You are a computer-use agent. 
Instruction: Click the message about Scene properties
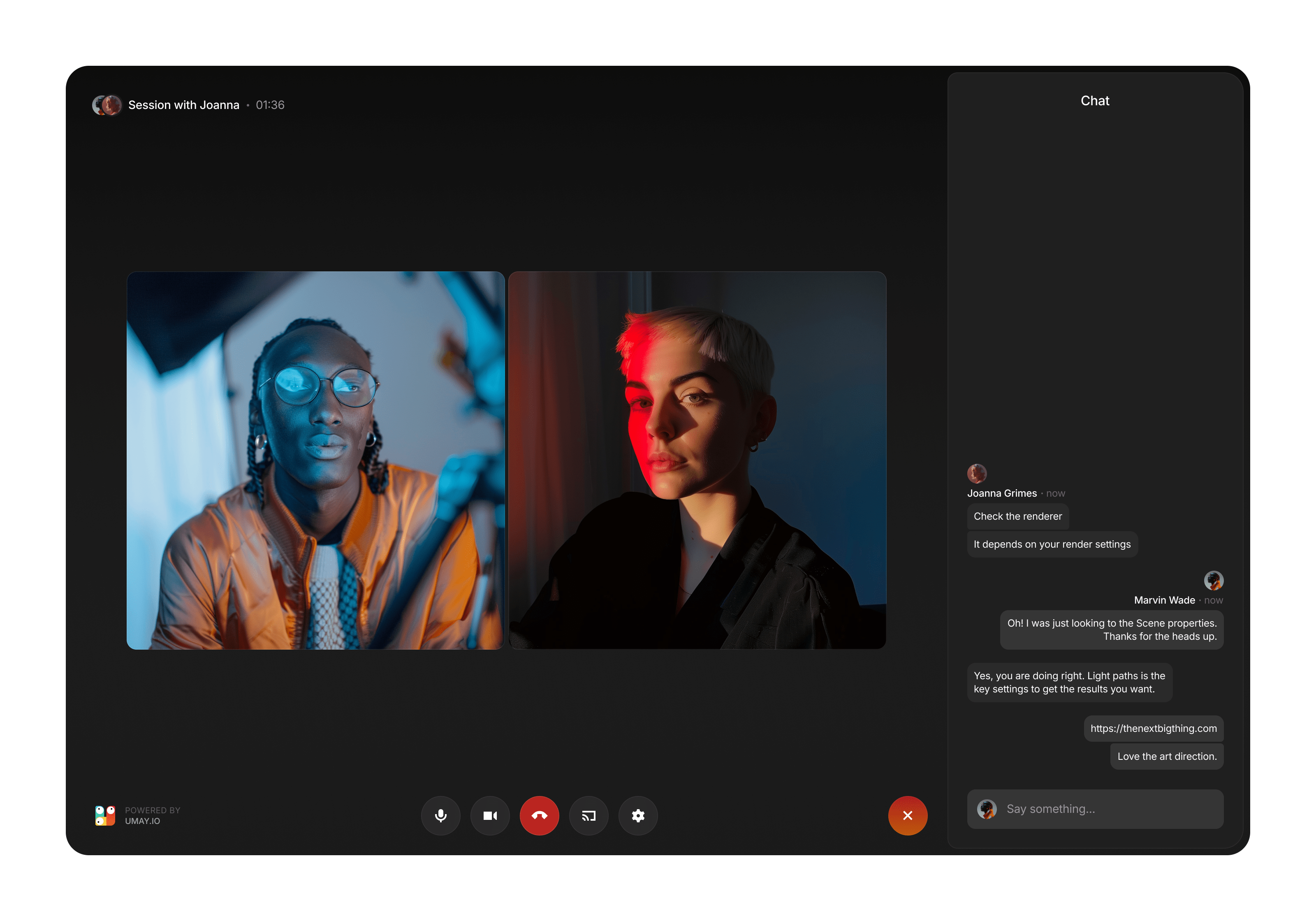tap(1111, 629)
